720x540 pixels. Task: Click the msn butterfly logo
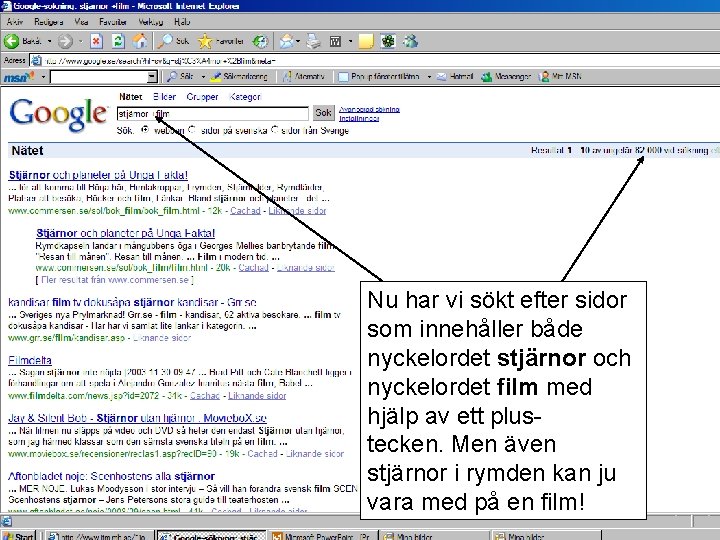(19, 77)
